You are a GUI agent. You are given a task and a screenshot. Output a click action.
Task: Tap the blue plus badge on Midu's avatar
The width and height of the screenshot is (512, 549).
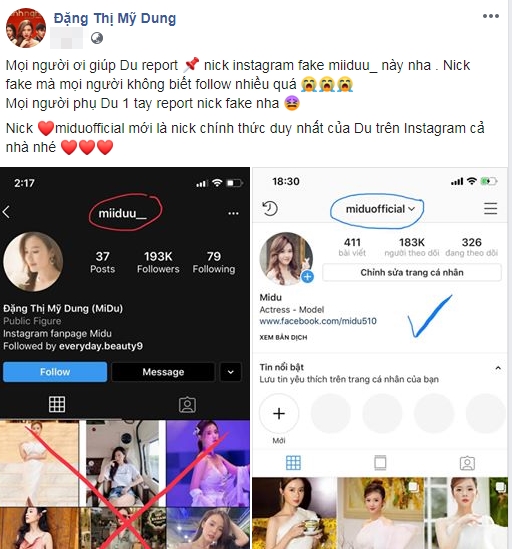tap(307, 277)
